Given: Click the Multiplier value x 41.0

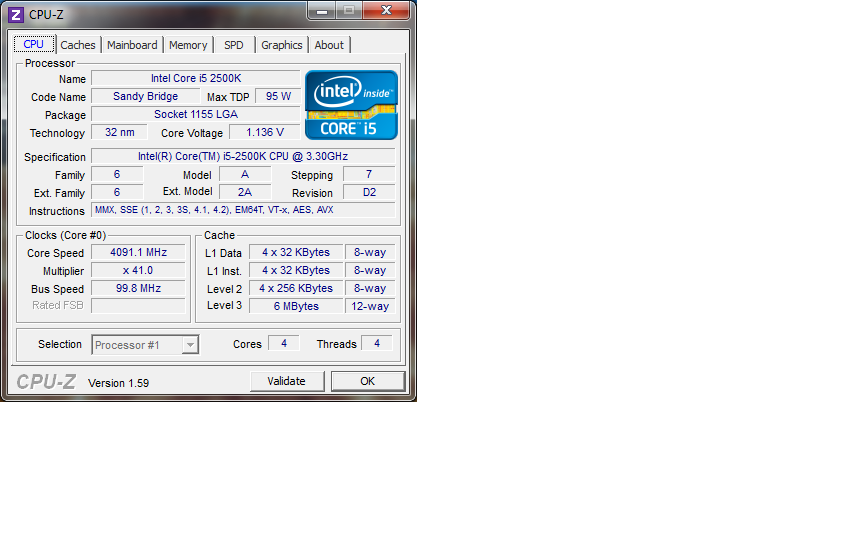Looking at the screenshot, I should (x=138, y=271).
